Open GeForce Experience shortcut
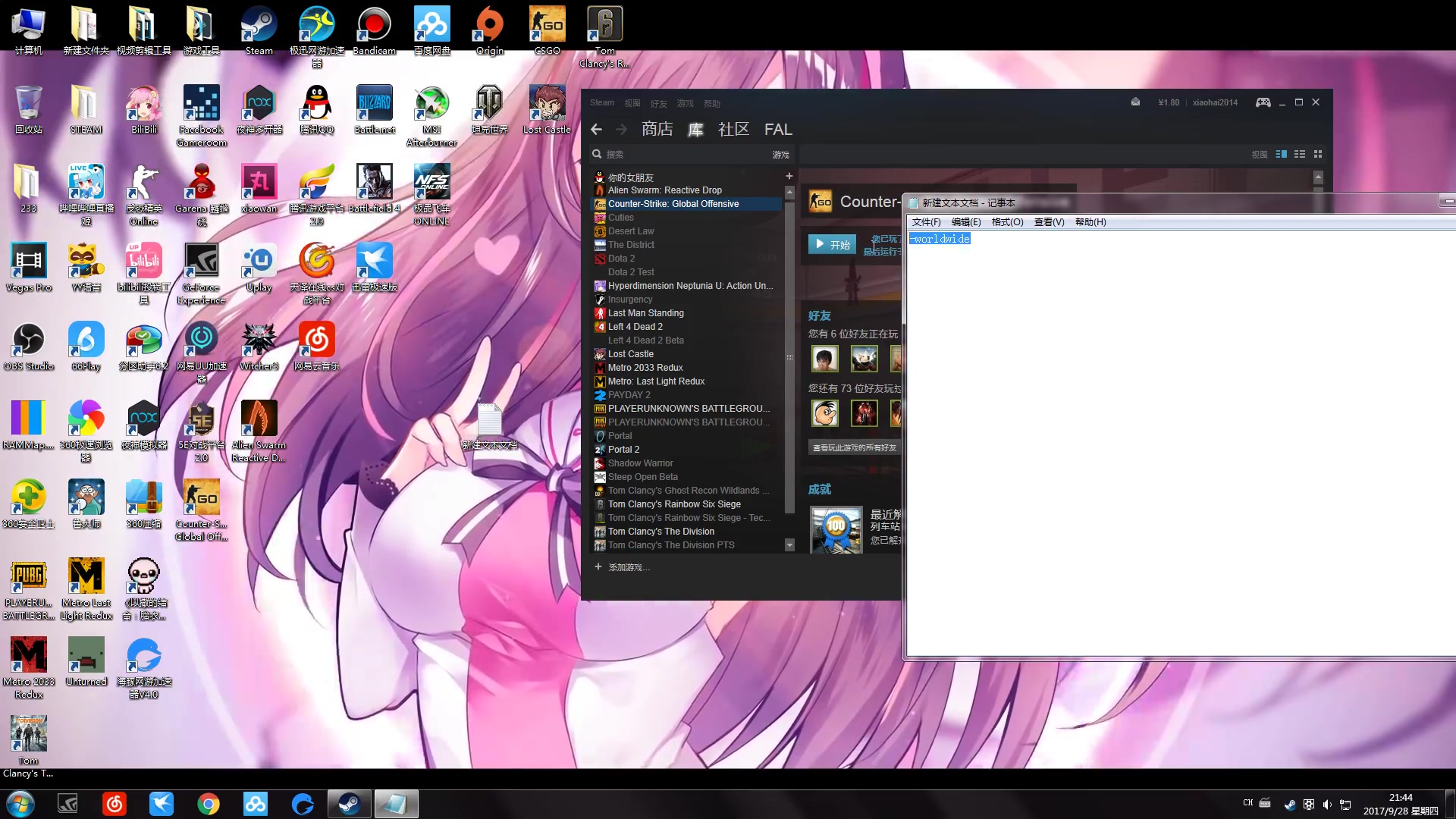1456x819 pixels. 202,273
